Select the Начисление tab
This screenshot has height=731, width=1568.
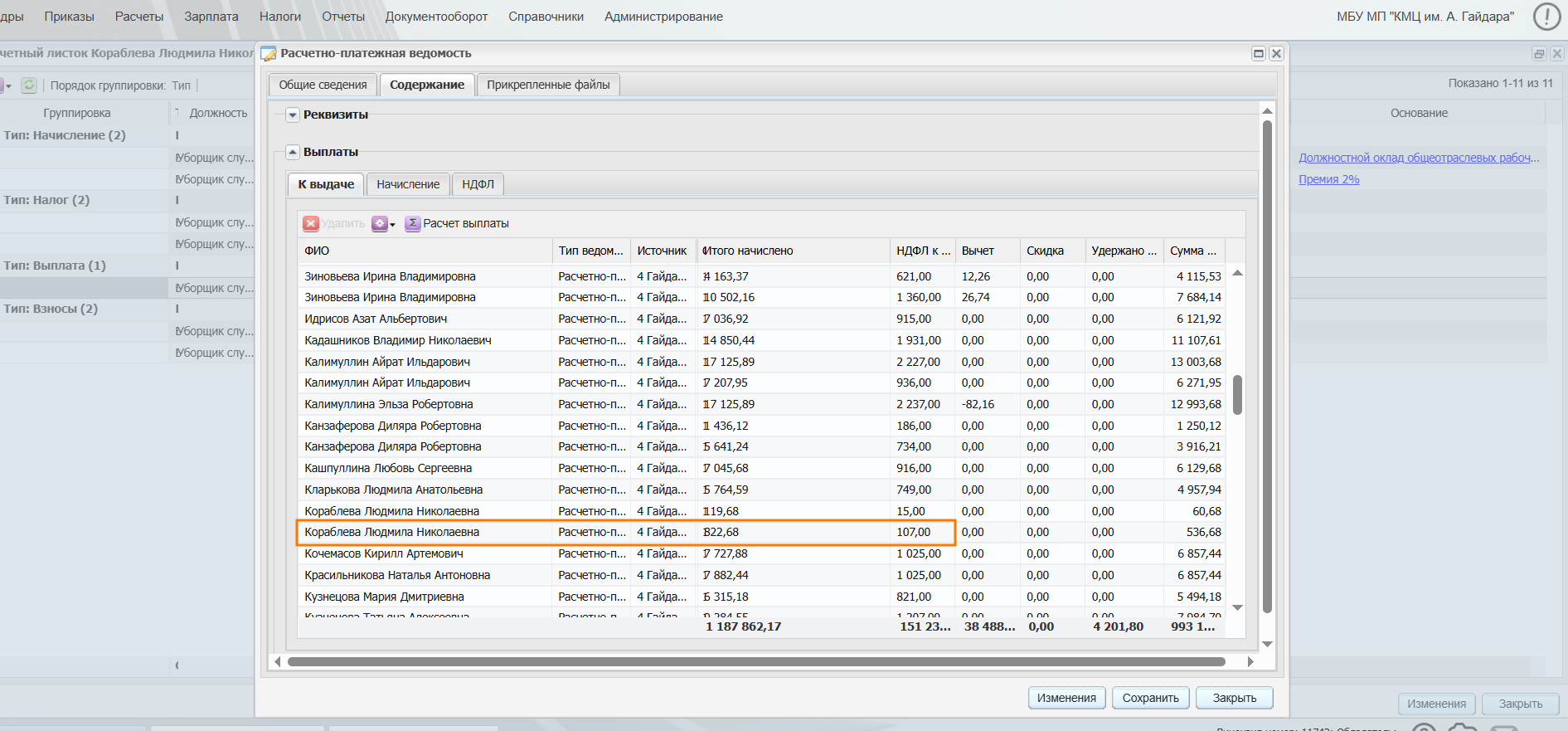click(408, 184)
